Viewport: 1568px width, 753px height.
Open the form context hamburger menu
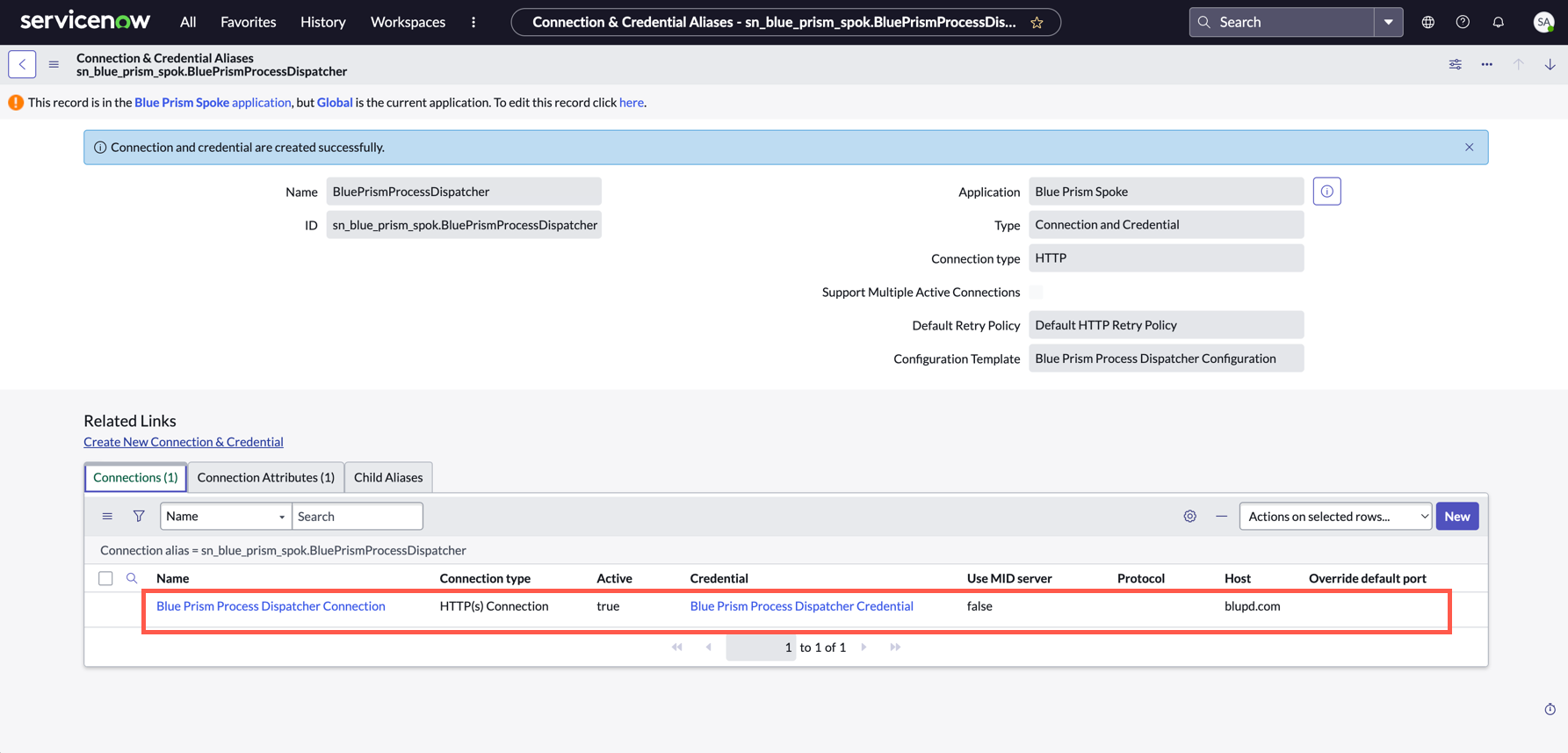pyautogui.click(x=54, y=64)
